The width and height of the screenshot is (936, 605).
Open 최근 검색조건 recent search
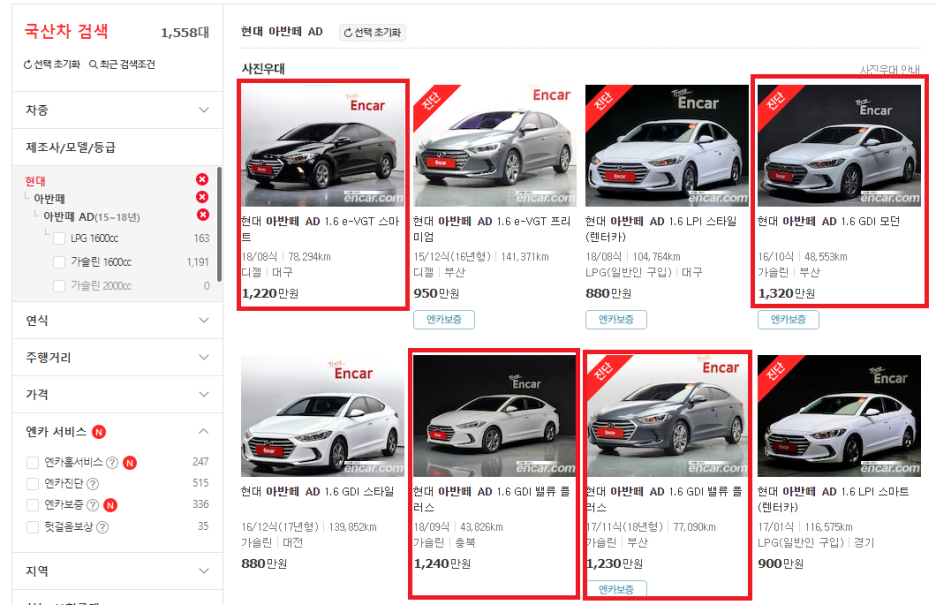122,64
